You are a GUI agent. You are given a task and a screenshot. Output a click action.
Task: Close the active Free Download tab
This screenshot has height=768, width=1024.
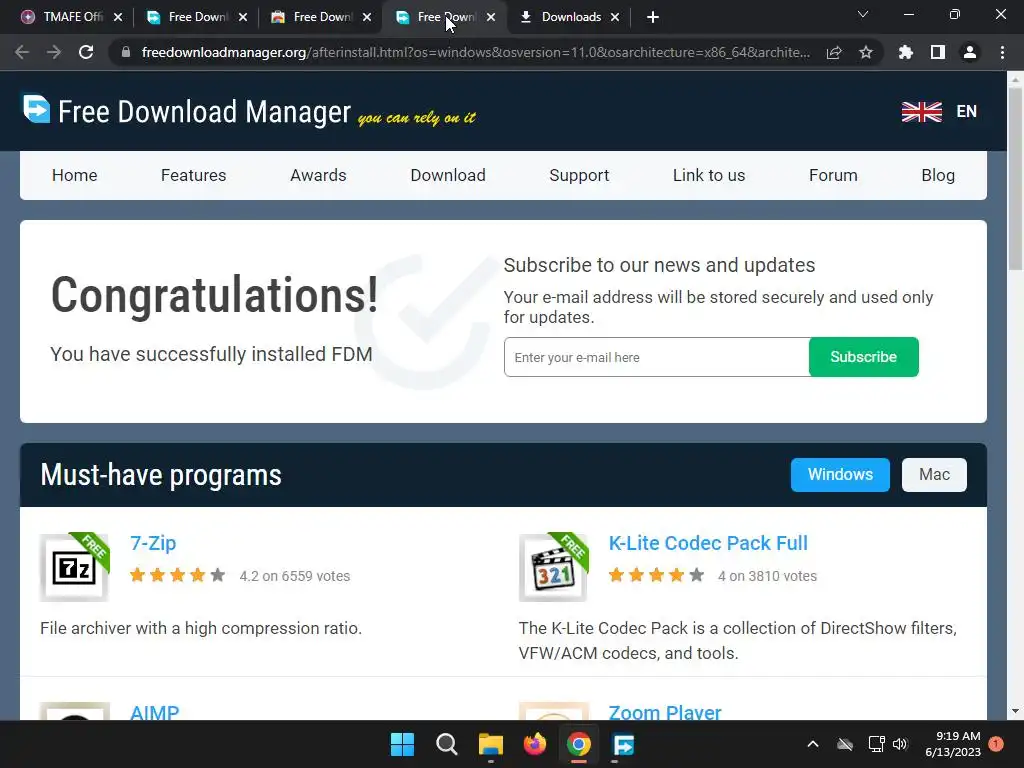click(x=491, y=17)
